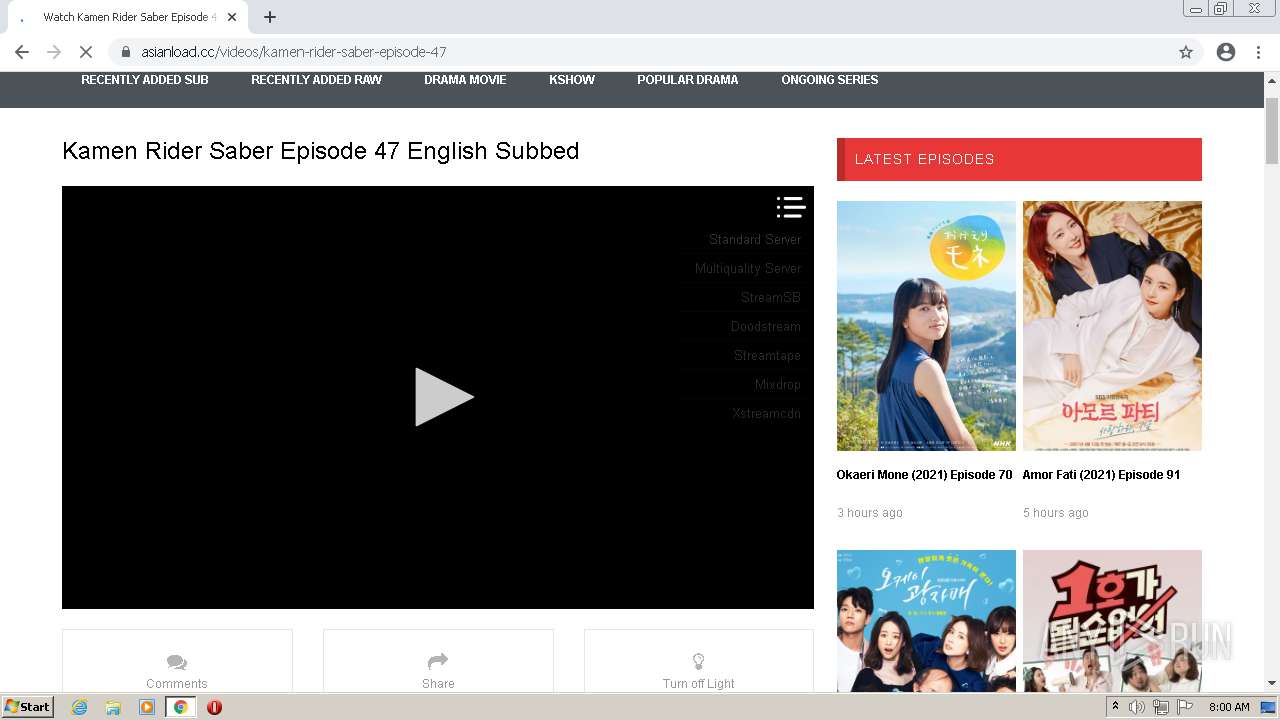The height and width of the screenshot is (720, 1280).
Task: Click the '5 hours ago' timestamp
Action: pyautogui.click(x=1056, y=513)
